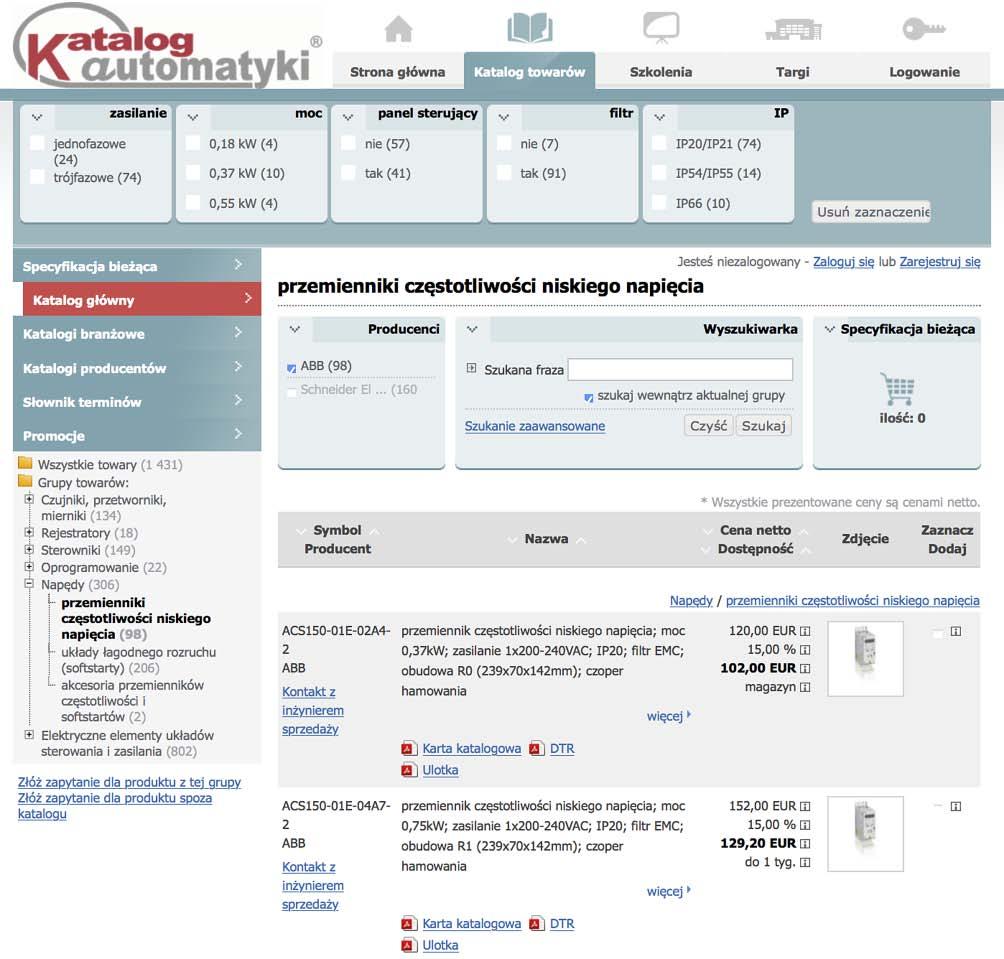Open Słownik terminów sidebar menu

[x=137, y=402]
